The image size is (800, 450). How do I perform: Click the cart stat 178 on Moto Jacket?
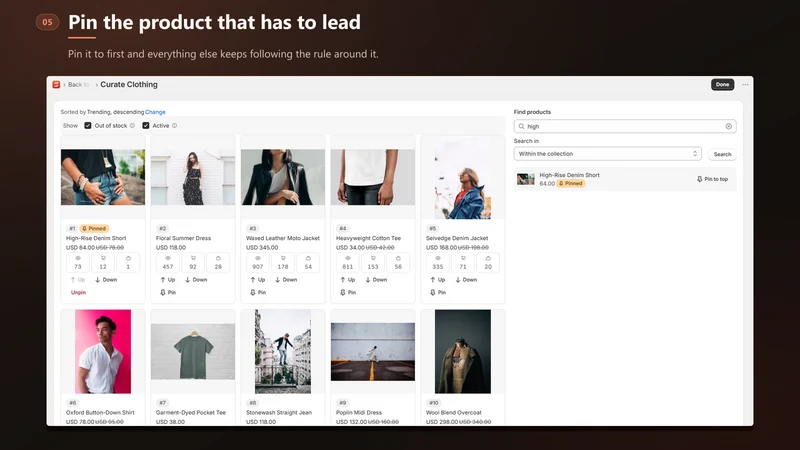click(x=283, y=263)
